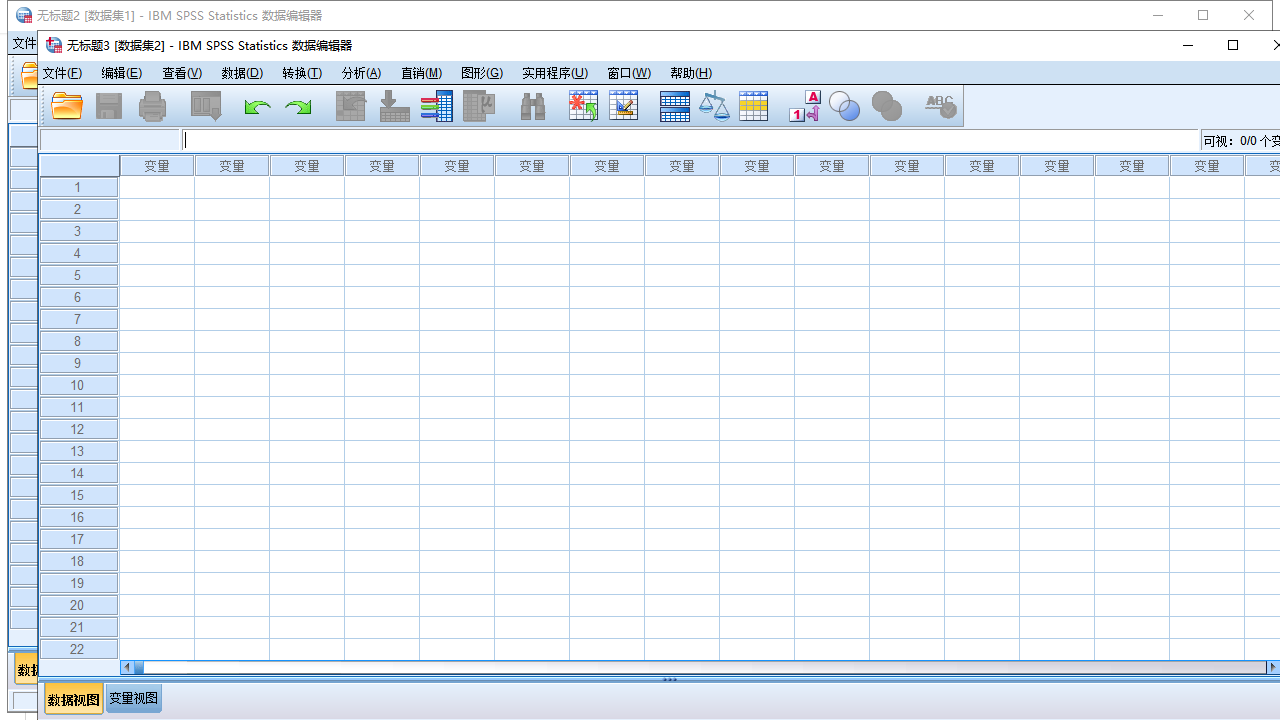The image size is (1280, 720).
Task: Open the 实用程序(U) menu
Action: point(555,73)
